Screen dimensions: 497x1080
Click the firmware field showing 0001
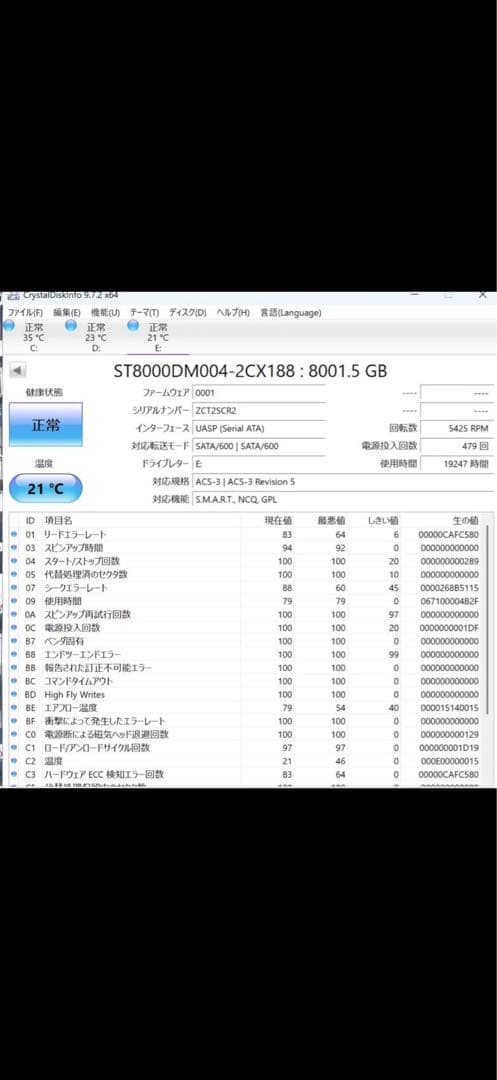258,392
